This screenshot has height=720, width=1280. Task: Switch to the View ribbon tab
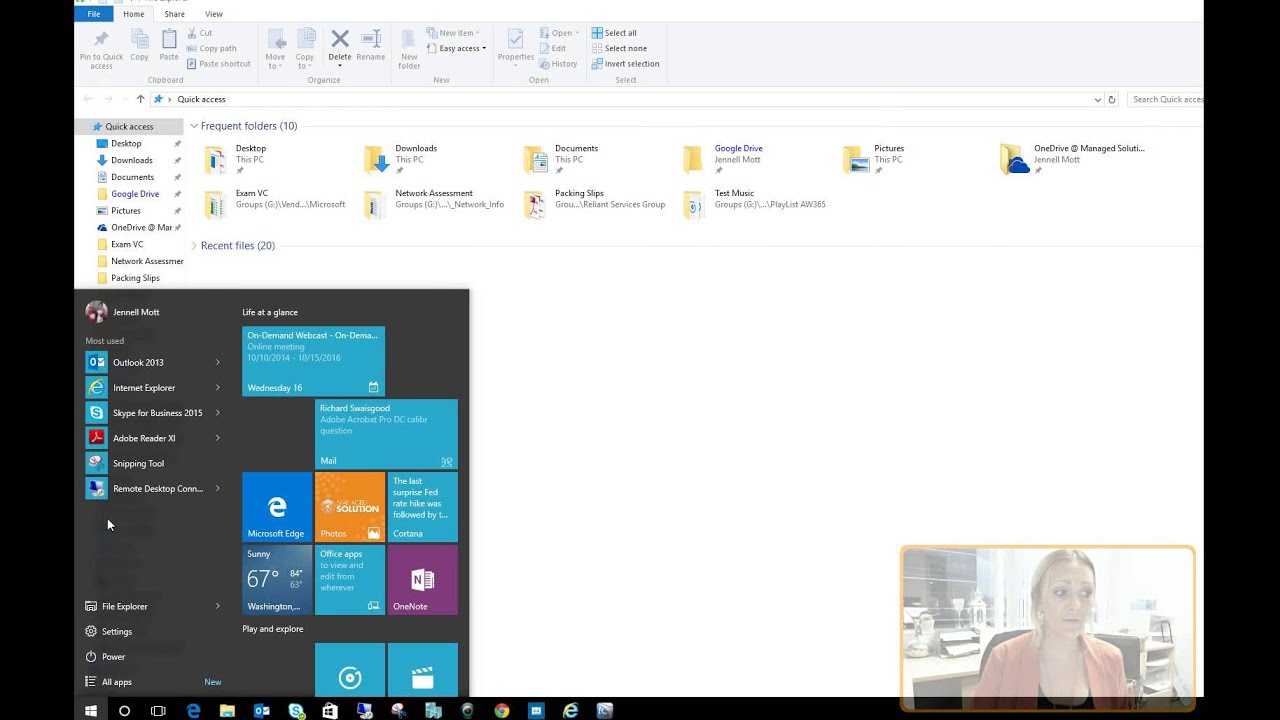(x=214, y=14)
